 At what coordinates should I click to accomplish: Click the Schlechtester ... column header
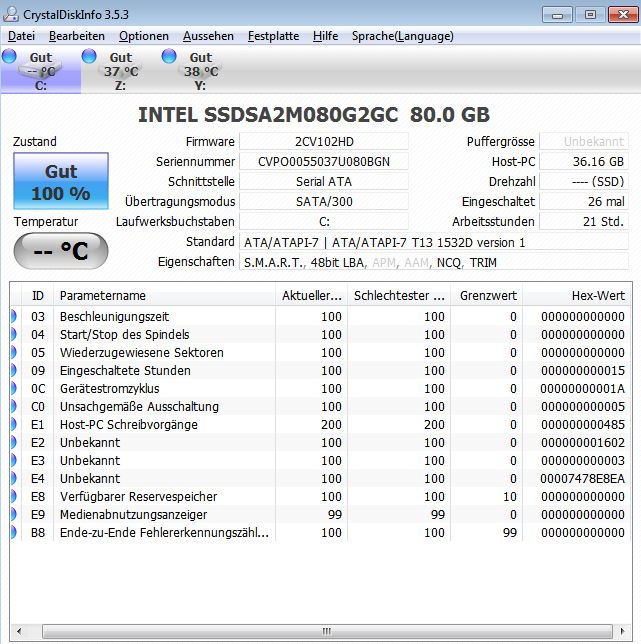[399, 296]
